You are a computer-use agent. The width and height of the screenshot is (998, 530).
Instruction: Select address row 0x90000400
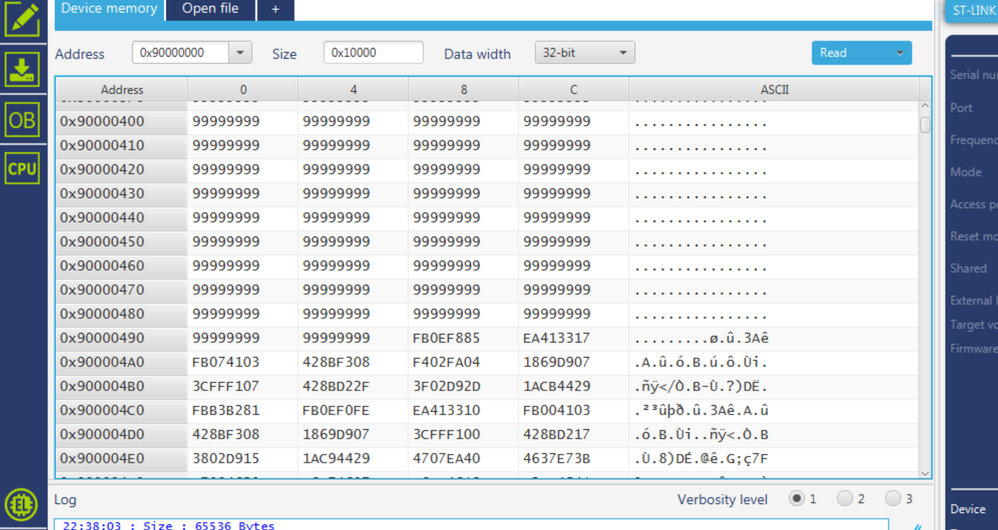tap(122, 122)
